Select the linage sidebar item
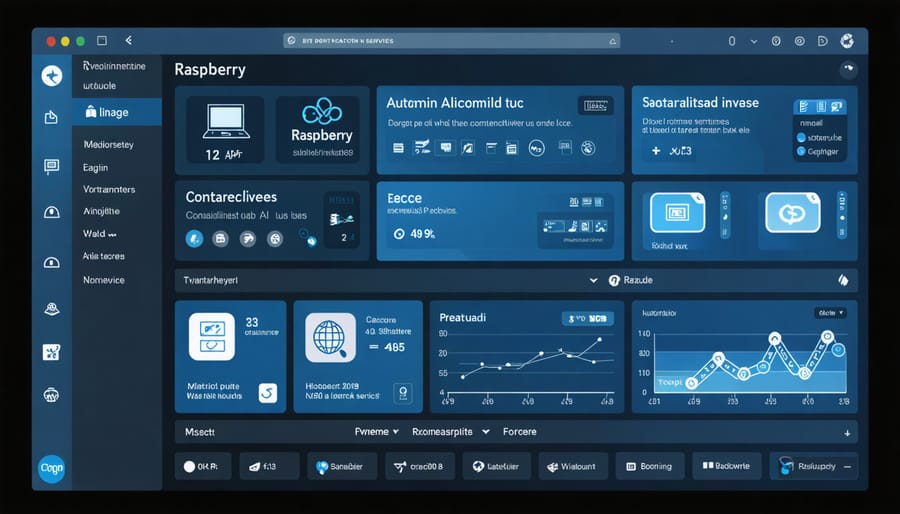This screenshot has width=900, height=514. (117, 112)
